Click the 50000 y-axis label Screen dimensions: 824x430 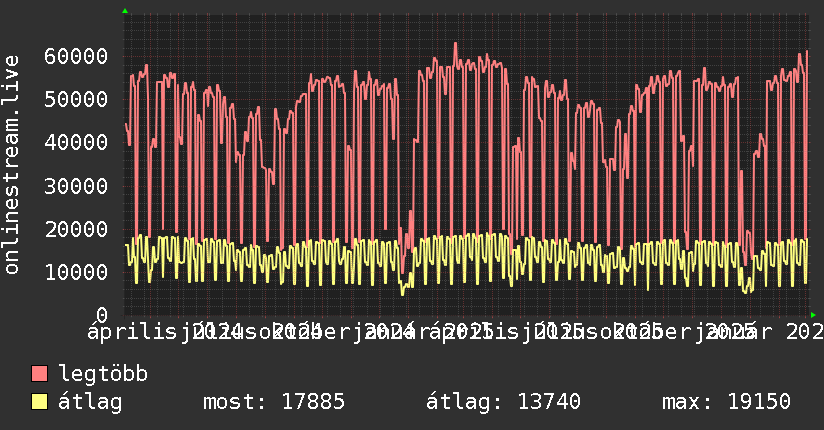pyautogui.click(x=76, y=99)
